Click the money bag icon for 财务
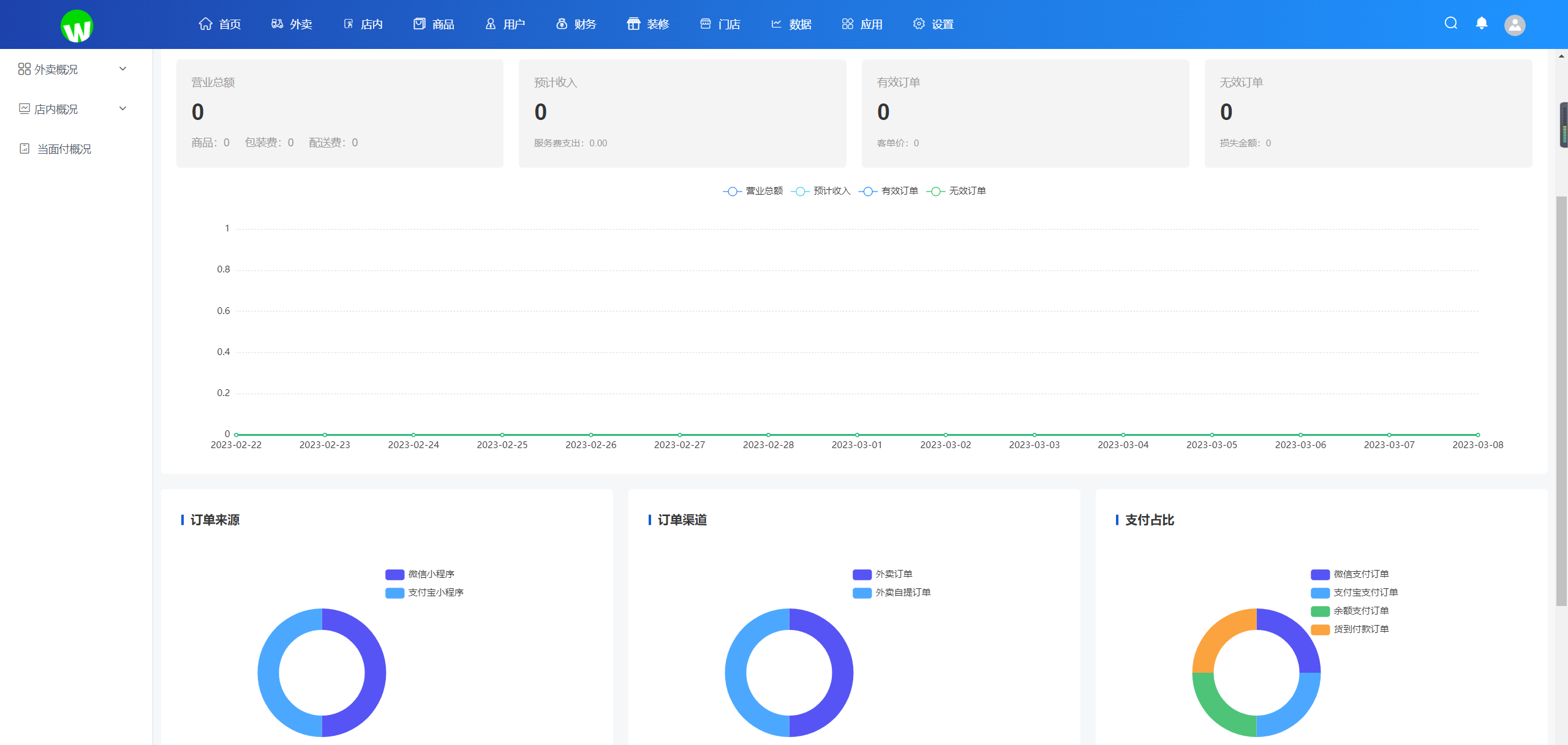 coord(562,24)
